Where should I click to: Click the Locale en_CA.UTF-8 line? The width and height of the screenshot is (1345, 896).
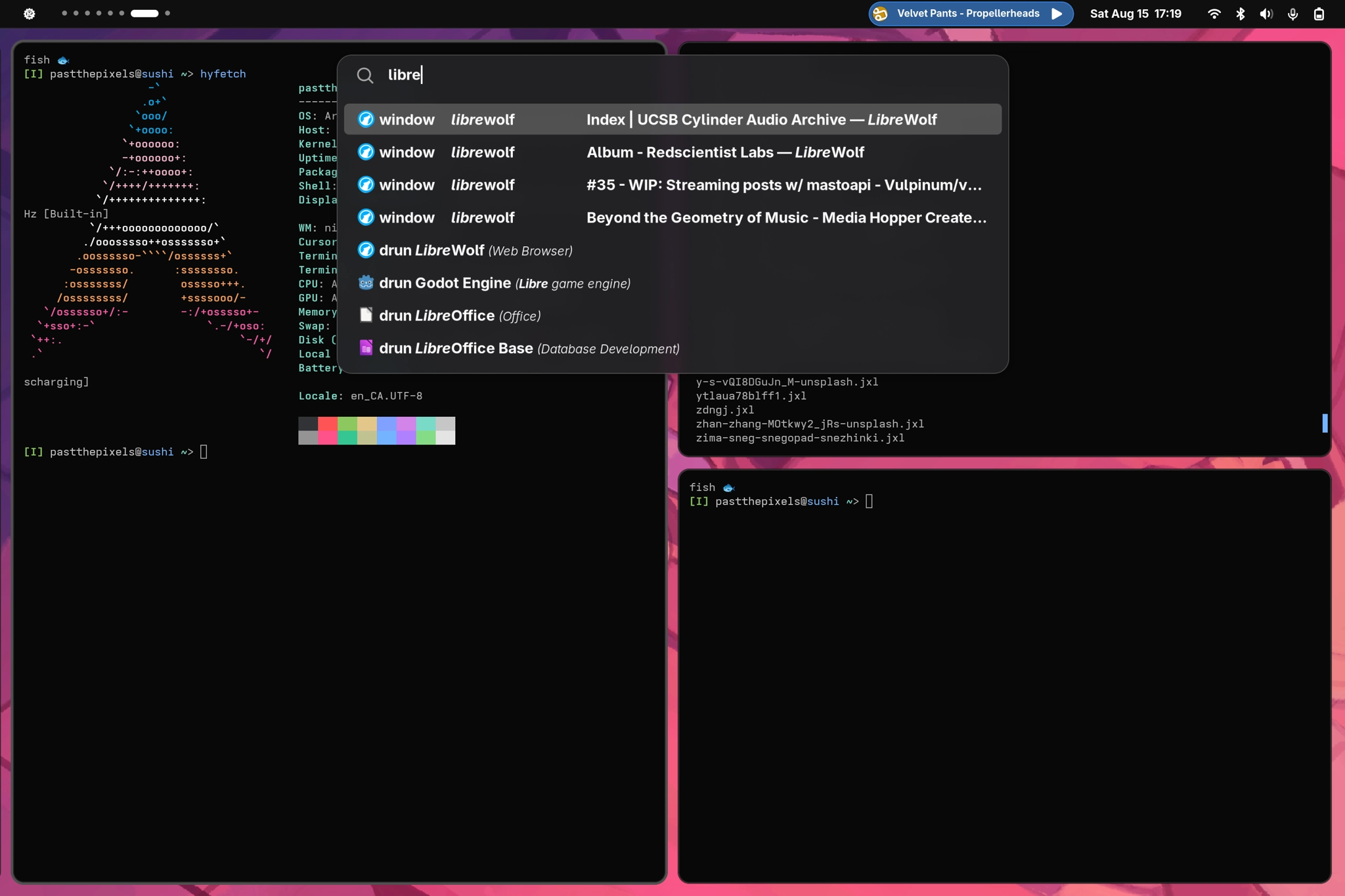[361, 396]
